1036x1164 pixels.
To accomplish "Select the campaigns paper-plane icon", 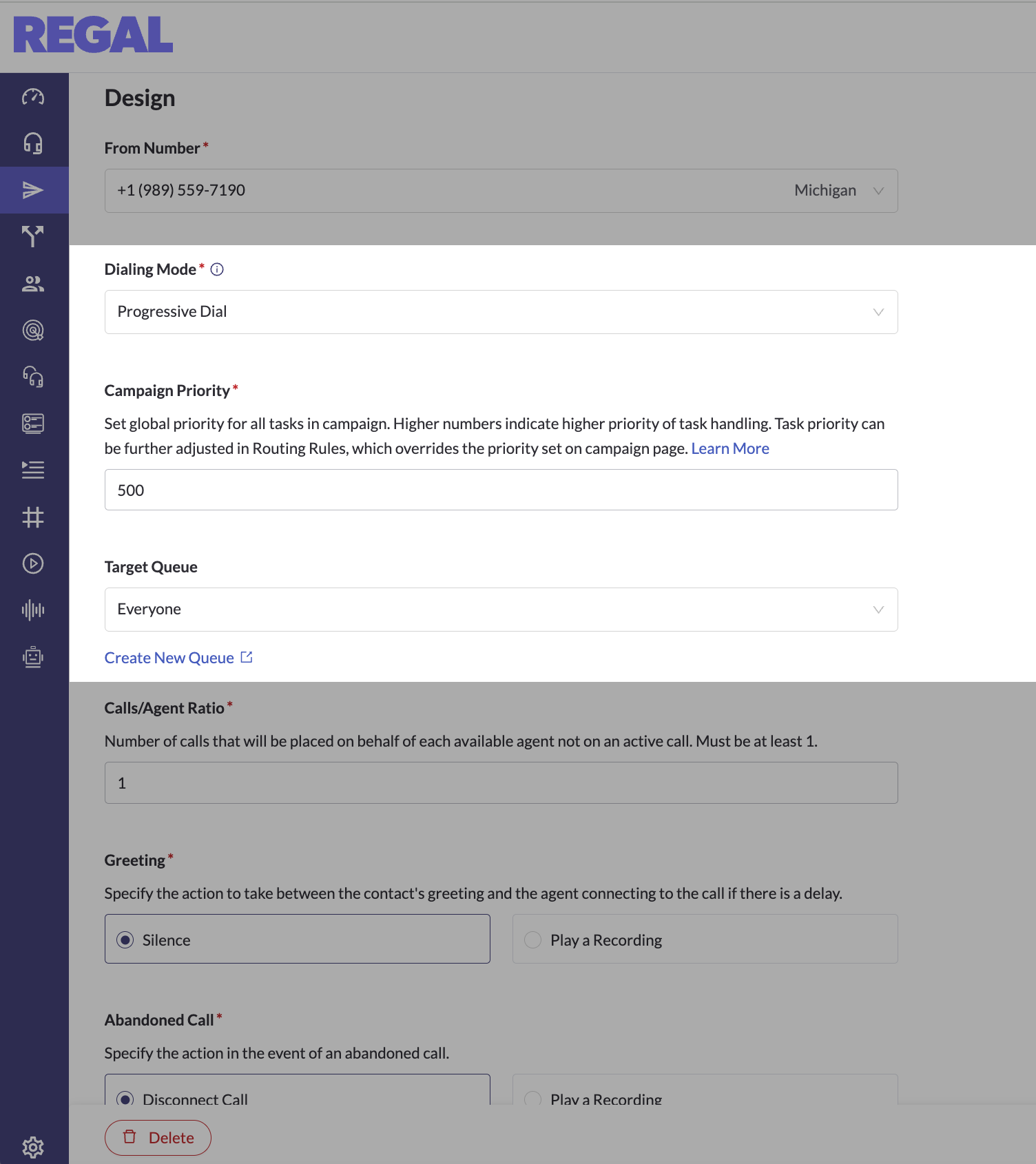I will [33, 190].
